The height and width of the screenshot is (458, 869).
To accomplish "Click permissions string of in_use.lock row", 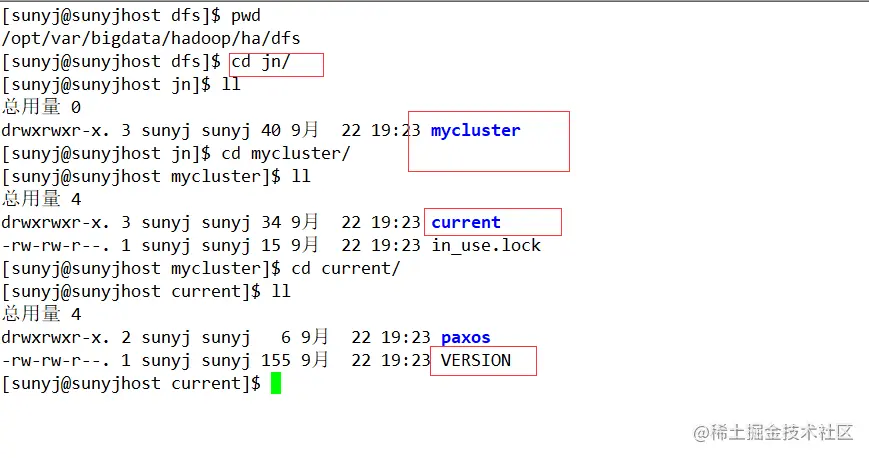I will [55, 246].
